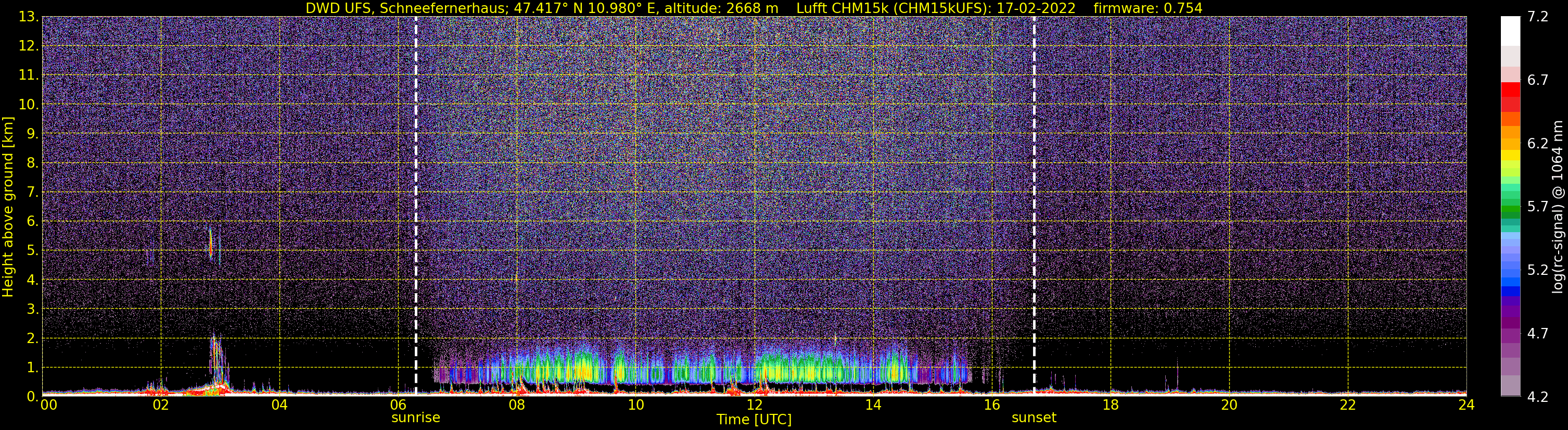Click the y-axis tick label 7
Screen dimensions: 1568x430
click(32, 193)
